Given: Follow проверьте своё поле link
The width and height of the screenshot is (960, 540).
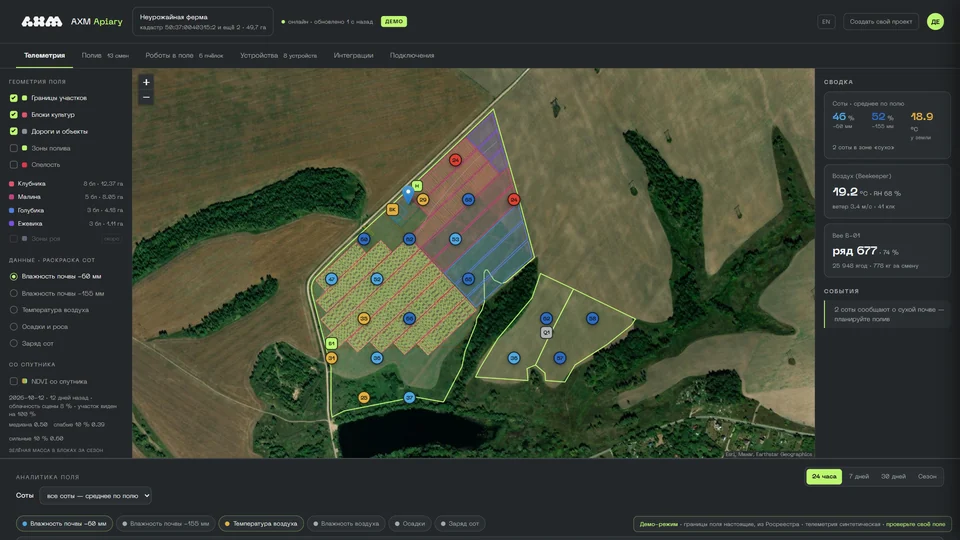Looking at the screenshot, I should pyautogui.click(x=915, y=524).
